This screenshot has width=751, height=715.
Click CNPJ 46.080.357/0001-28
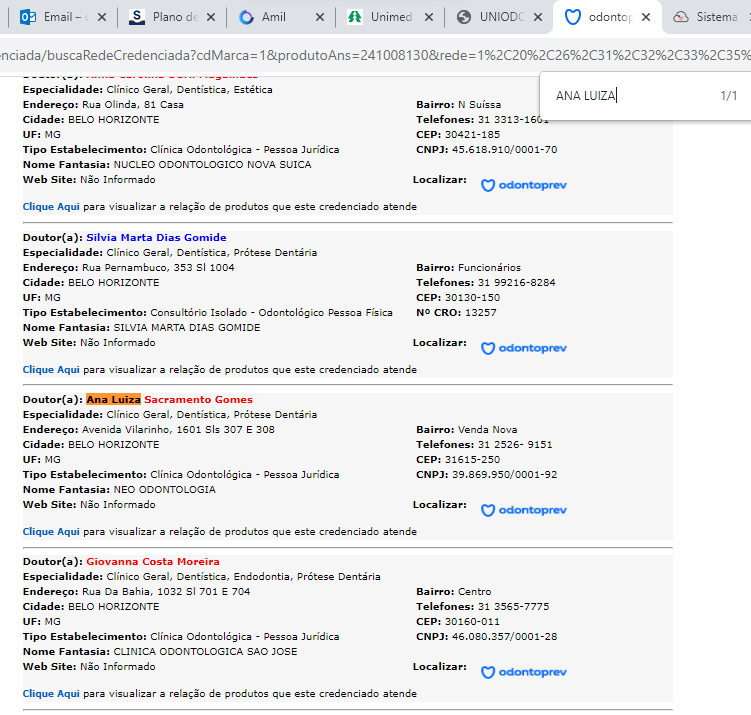504,636
